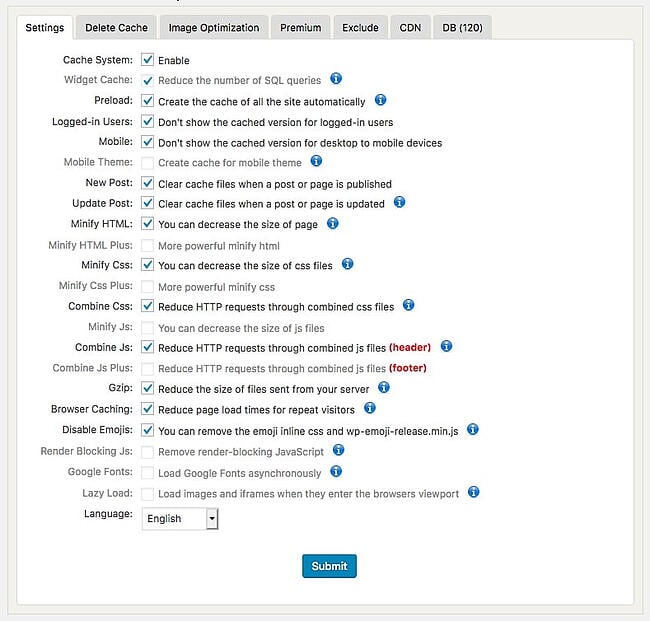Toggle the Browser Caching checkbox

click(147, 409)
